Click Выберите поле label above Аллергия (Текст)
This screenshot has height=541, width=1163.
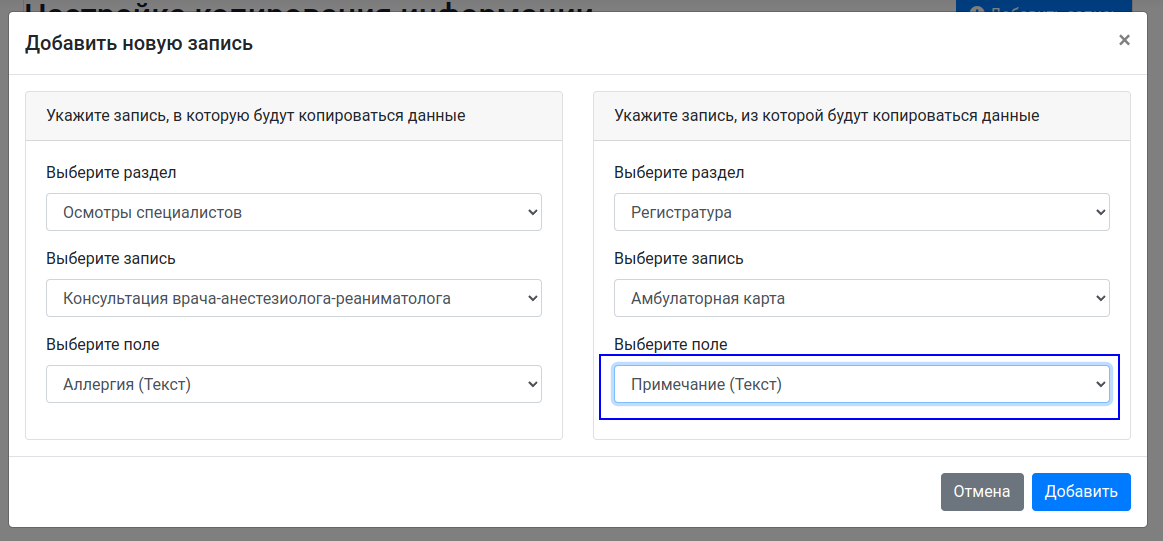point(103,345)
